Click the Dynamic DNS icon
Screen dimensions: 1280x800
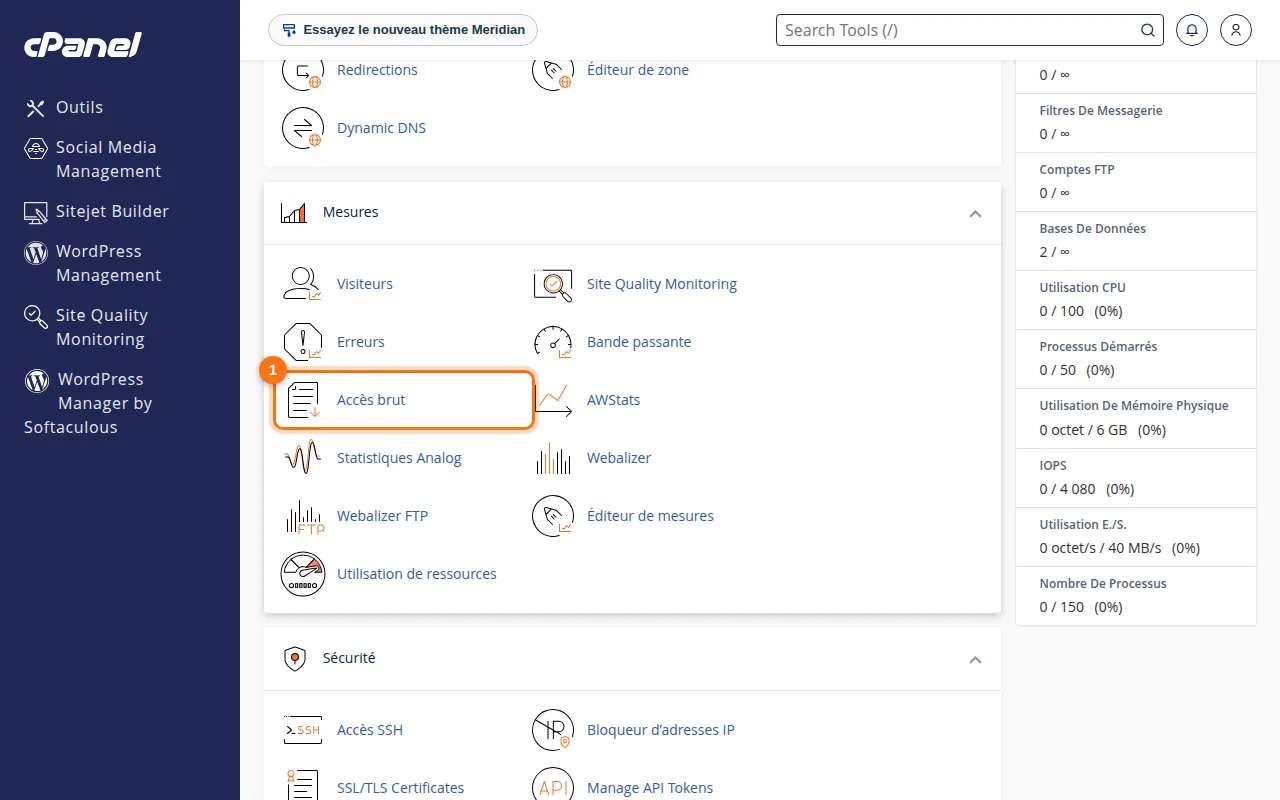tap(302, 128)
